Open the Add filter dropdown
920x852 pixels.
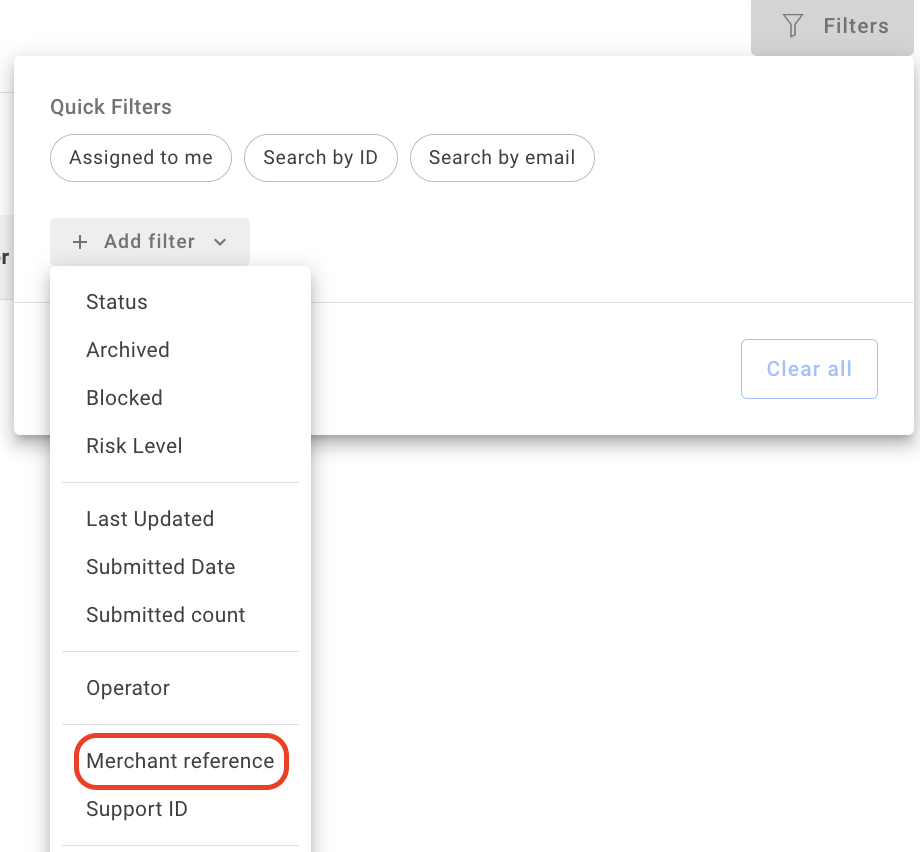149,241
